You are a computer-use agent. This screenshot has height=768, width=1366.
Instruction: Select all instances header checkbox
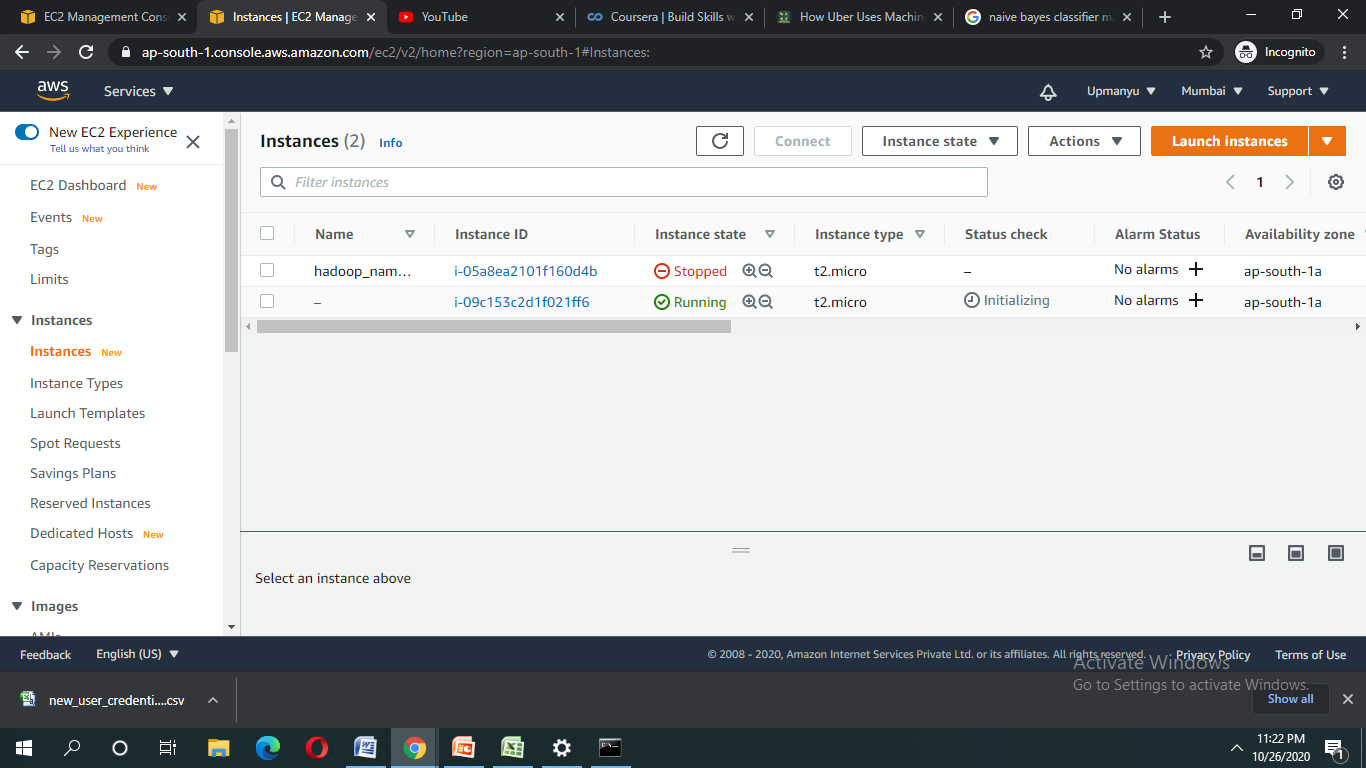[x=267, y=233]
